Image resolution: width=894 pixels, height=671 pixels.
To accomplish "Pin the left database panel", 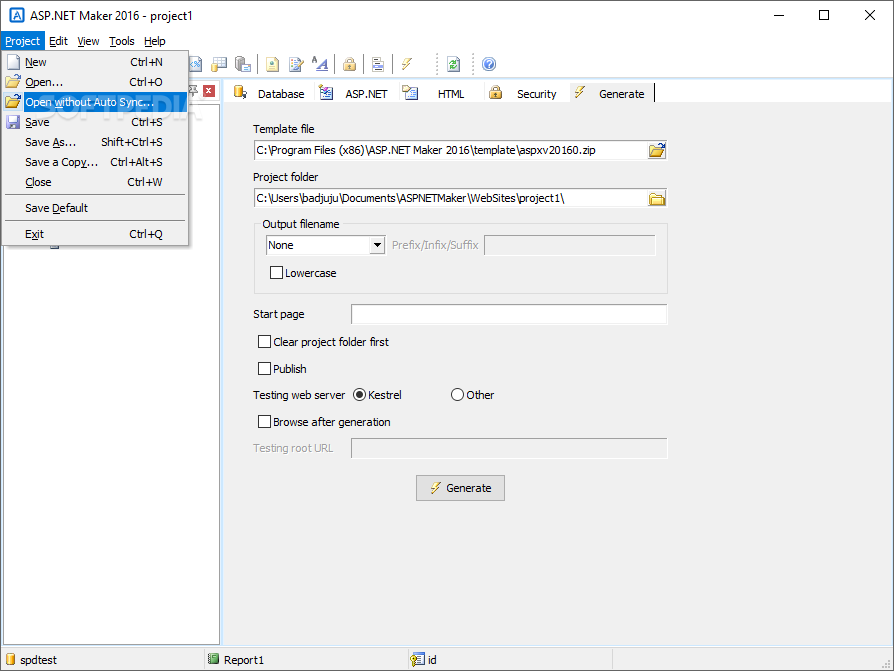I will [x=193, y=91].
